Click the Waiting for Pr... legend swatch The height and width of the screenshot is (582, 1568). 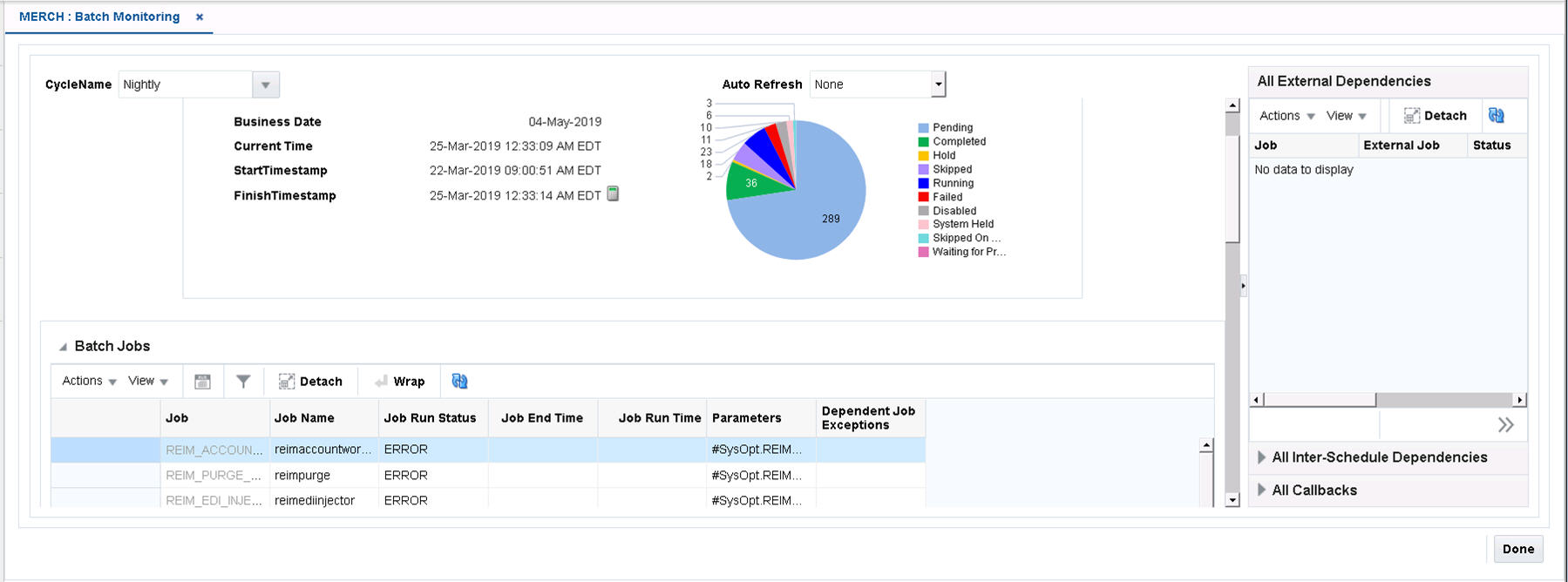tap(923, 253)
